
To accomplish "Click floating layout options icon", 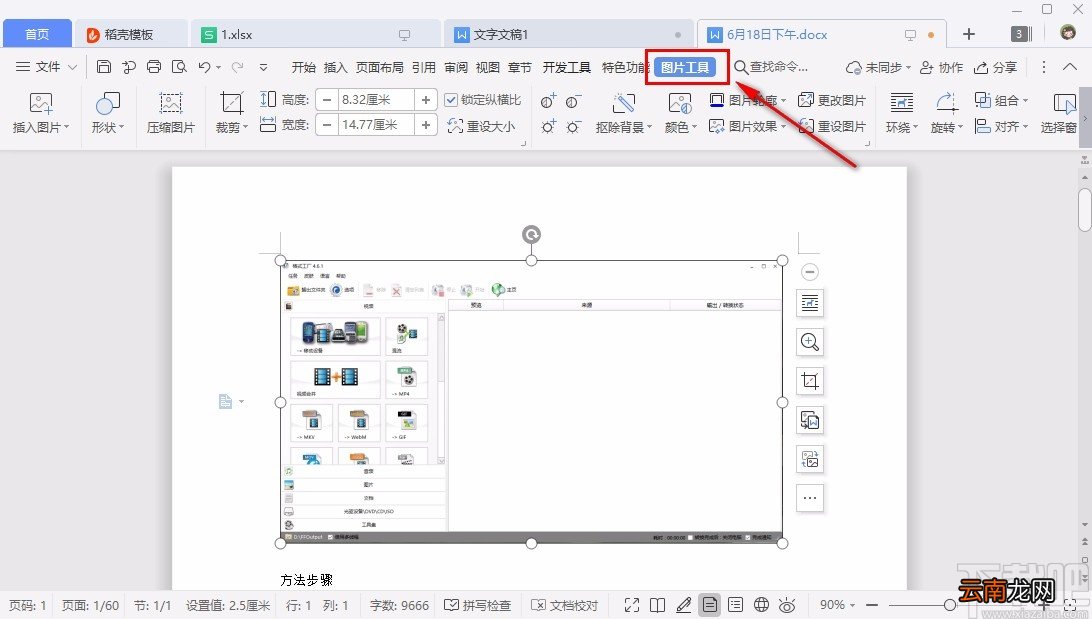I will [809, 303].
